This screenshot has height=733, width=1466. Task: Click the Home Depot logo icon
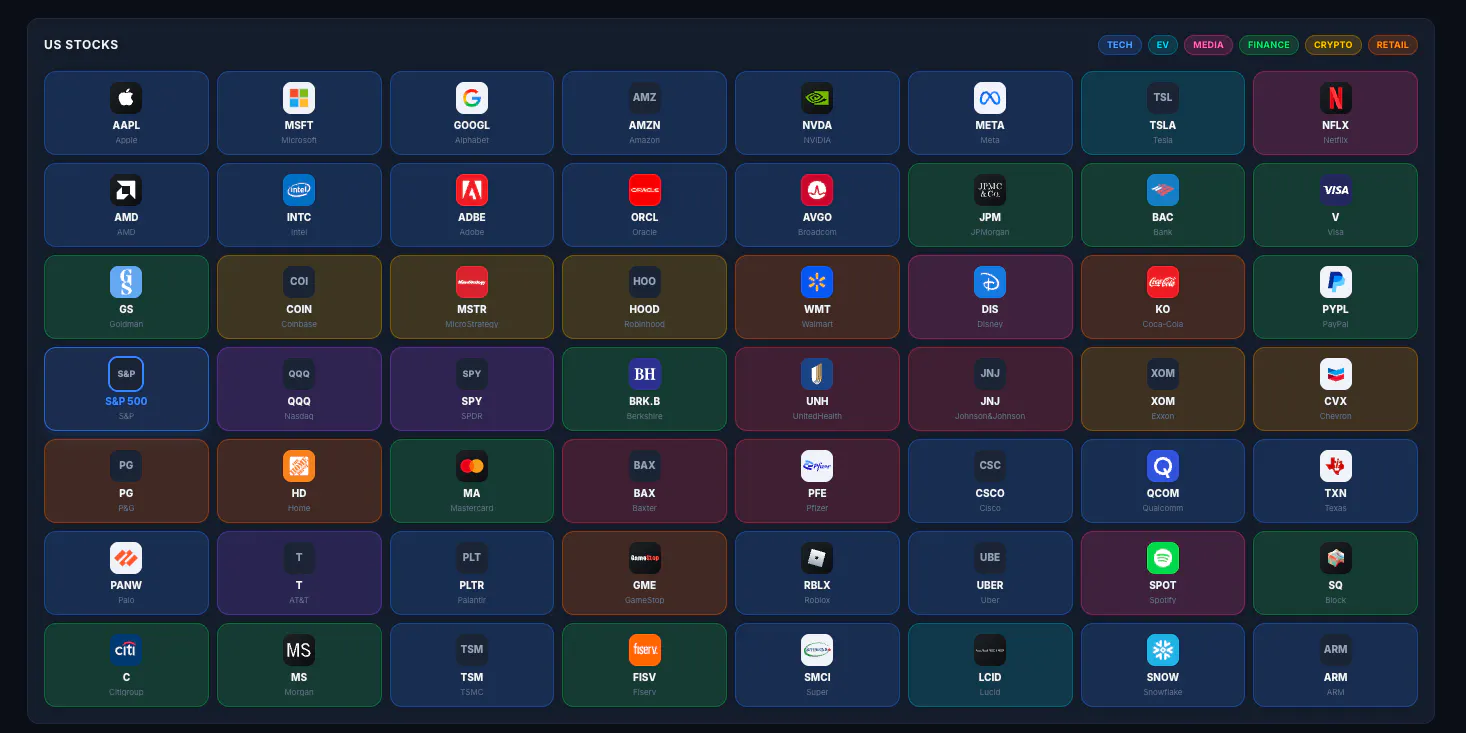pos(299,466)
